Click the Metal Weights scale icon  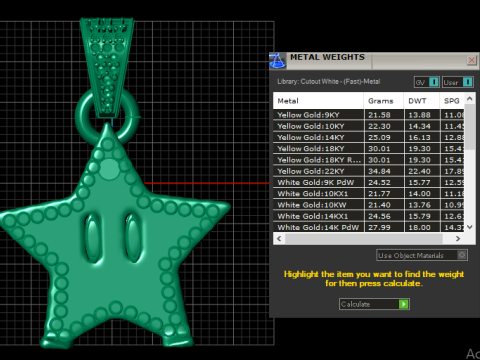[x=277, y=60]
